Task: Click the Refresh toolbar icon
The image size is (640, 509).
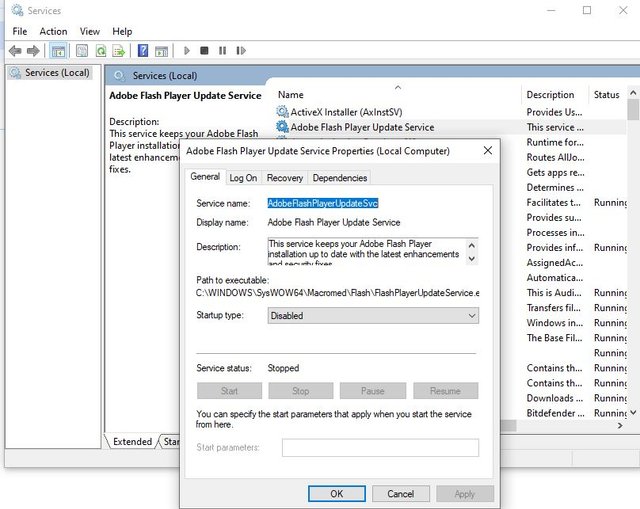Action: pos(101,51)
